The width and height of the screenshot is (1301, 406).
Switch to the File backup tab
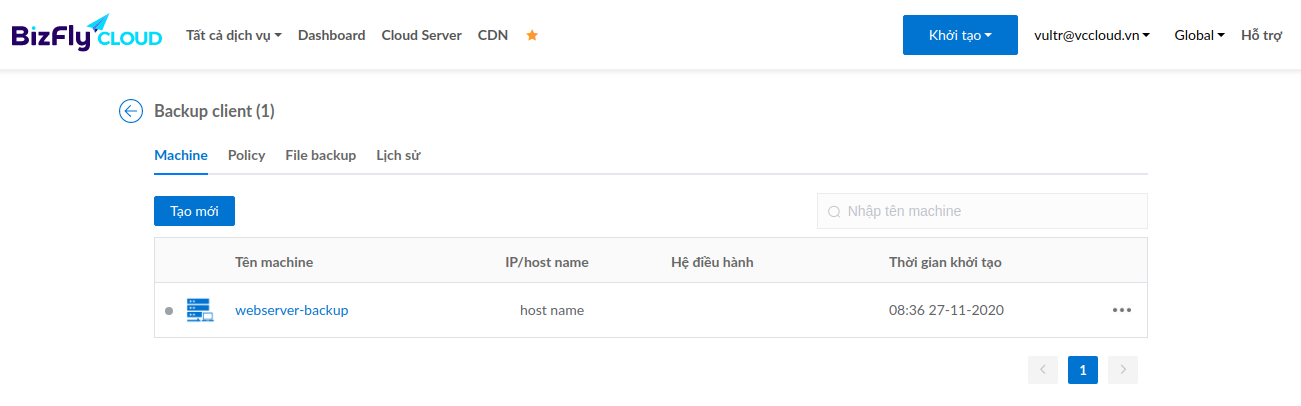point(320,155)
